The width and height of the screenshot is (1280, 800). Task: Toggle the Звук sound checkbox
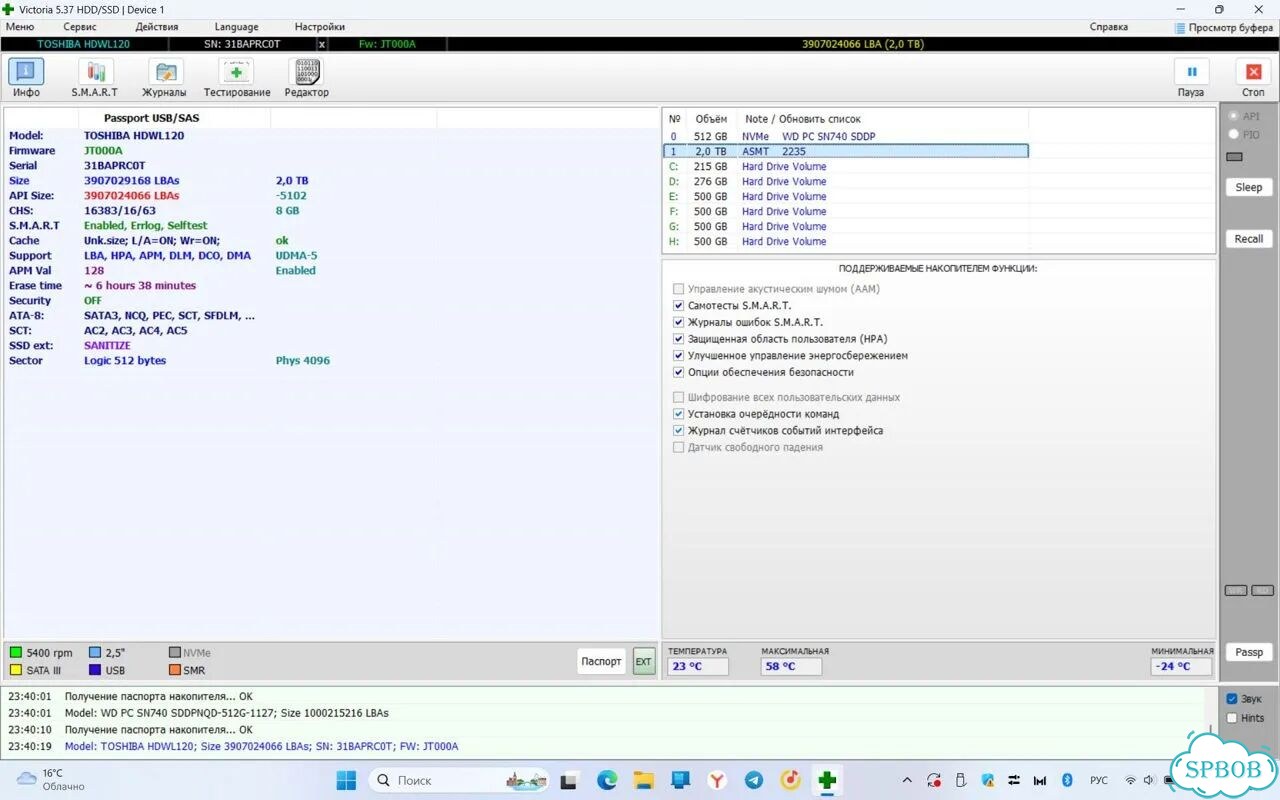point(1232,699)
